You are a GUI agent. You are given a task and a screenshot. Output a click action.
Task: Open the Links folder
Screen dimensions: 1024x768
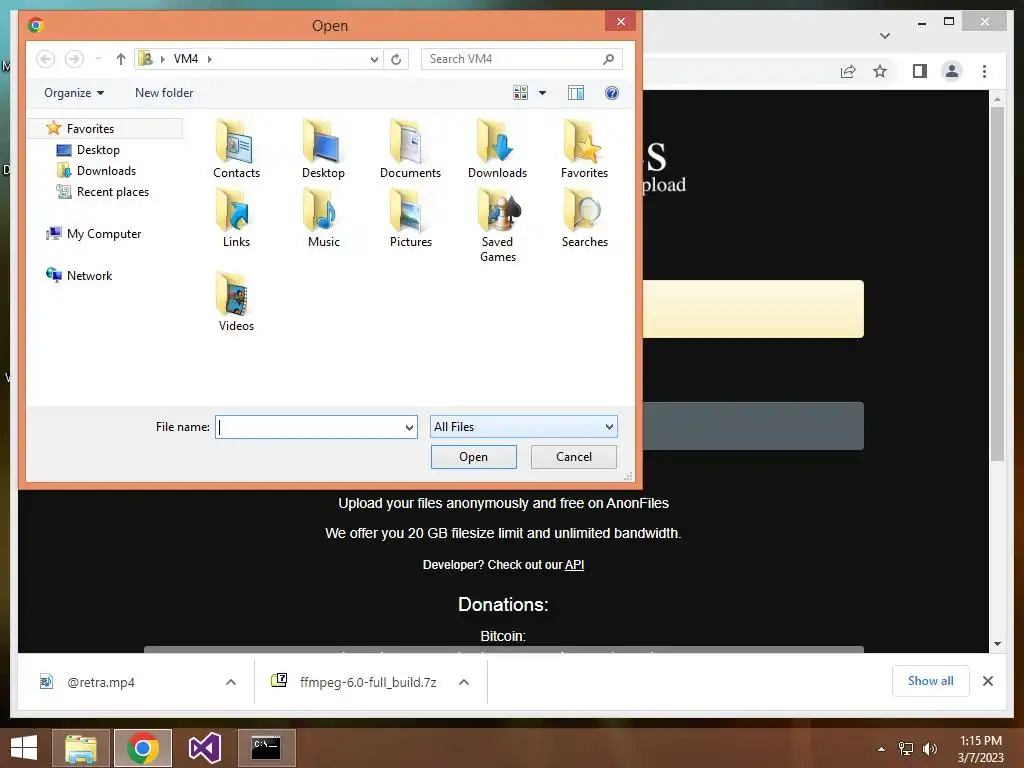tap(236, 218)
